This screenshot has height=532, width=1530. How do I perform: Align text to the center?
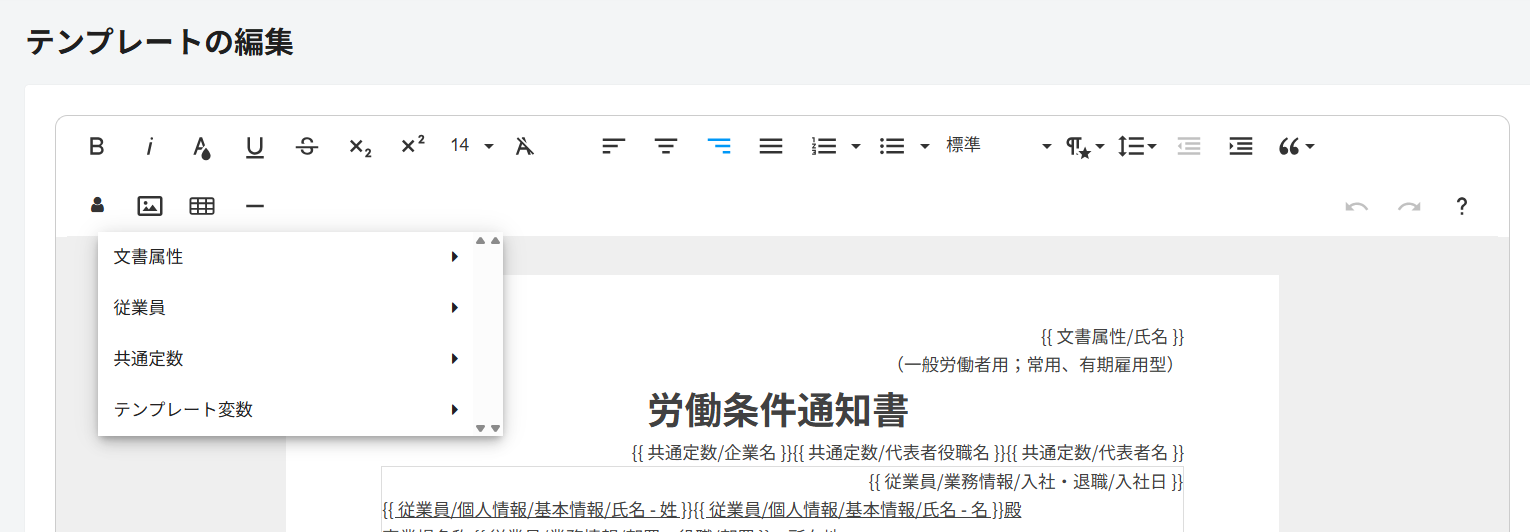(666, 146)
